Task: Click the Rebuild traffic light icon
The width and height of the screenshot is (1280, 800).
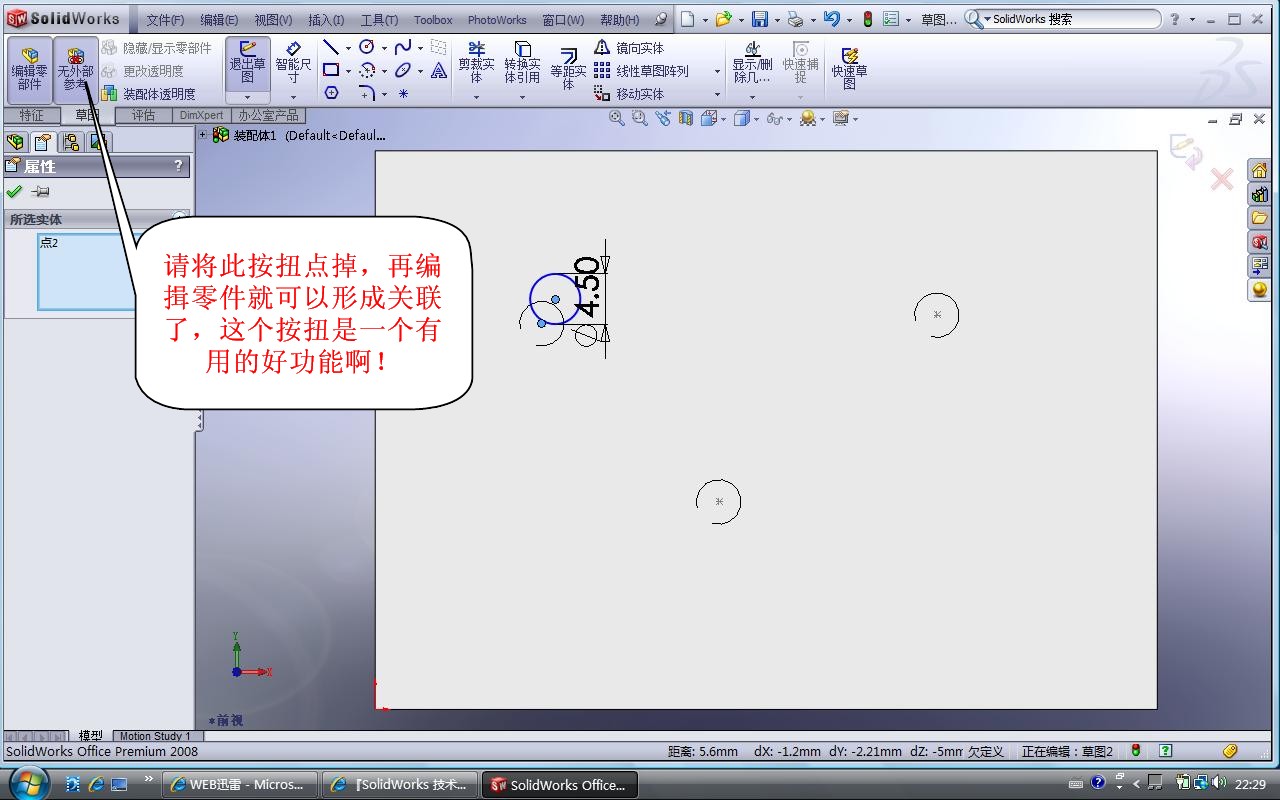Action: (x=867, y=19)
